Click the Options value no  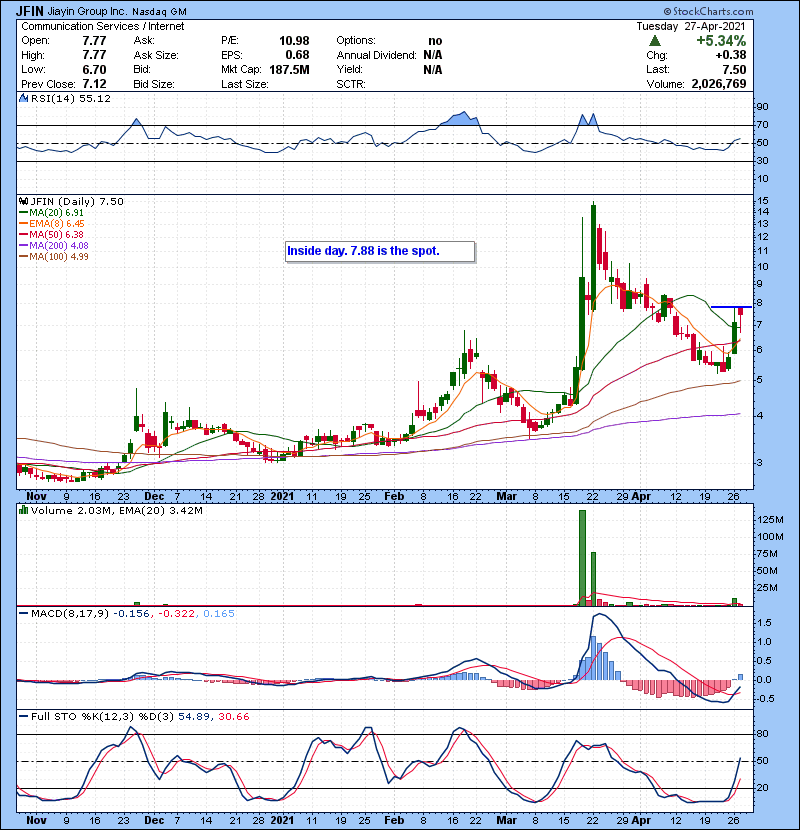[435, 41]
